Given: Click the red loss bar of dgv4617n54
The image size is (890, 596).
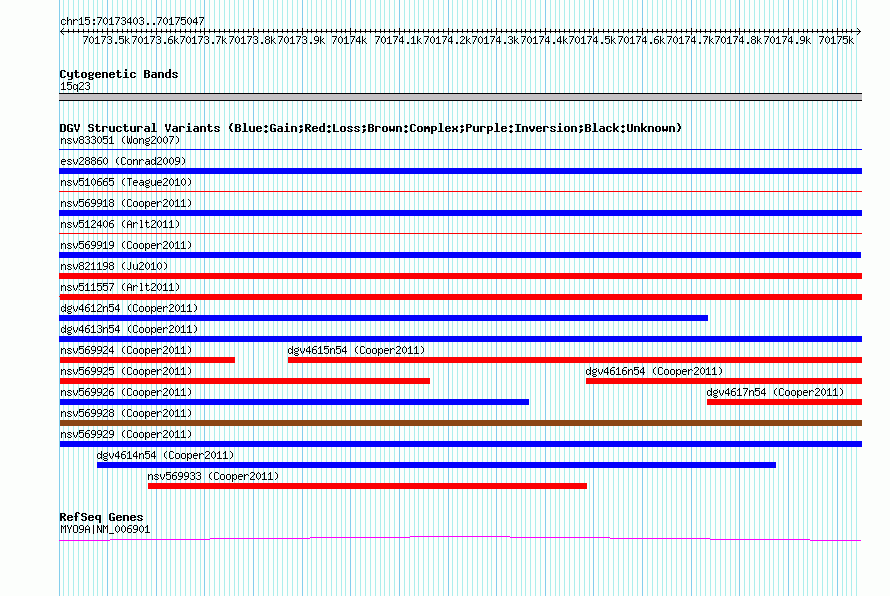Looking at the screenshot, I should click(x=784, y=402).
